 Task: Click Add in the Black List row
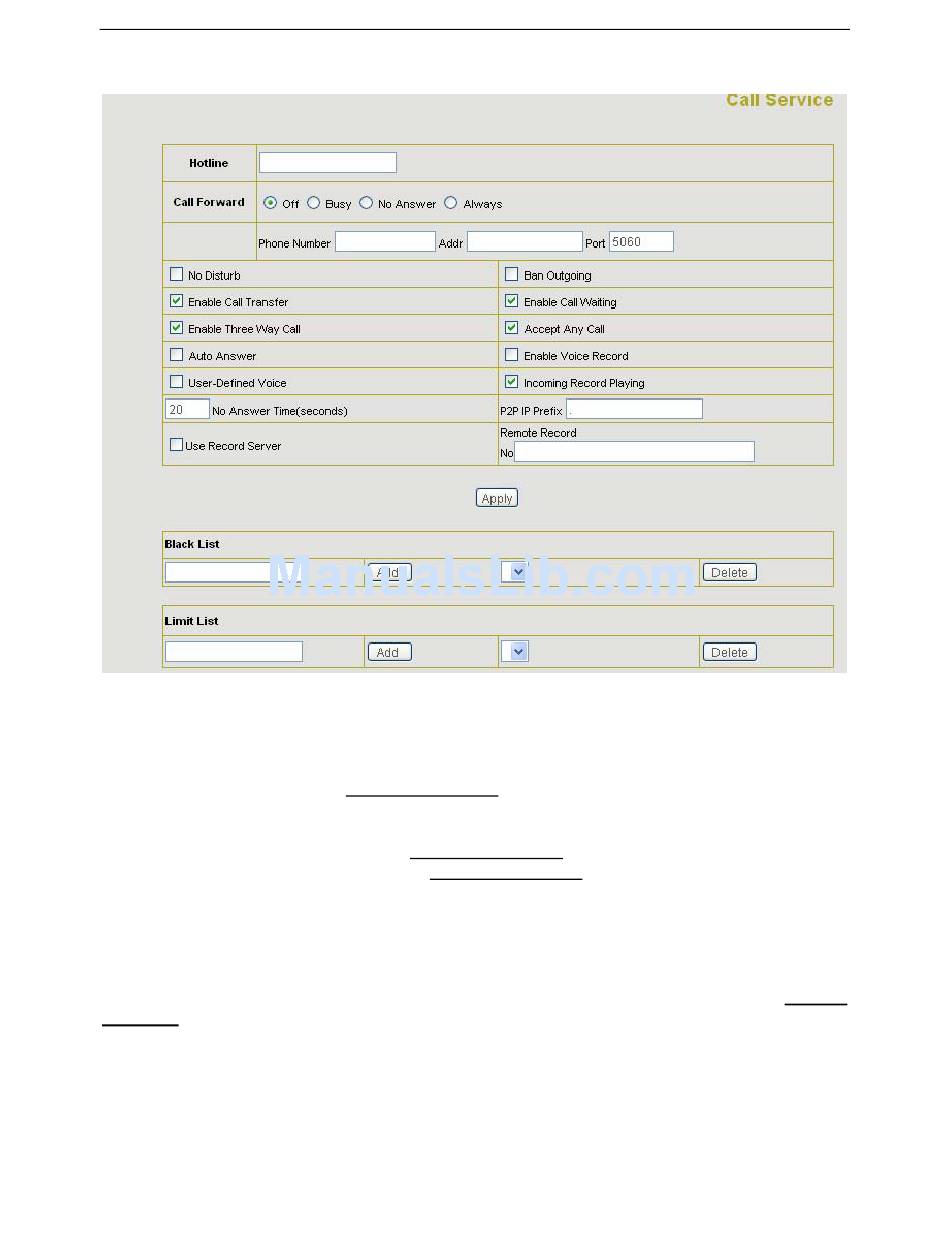click(390, 572)
